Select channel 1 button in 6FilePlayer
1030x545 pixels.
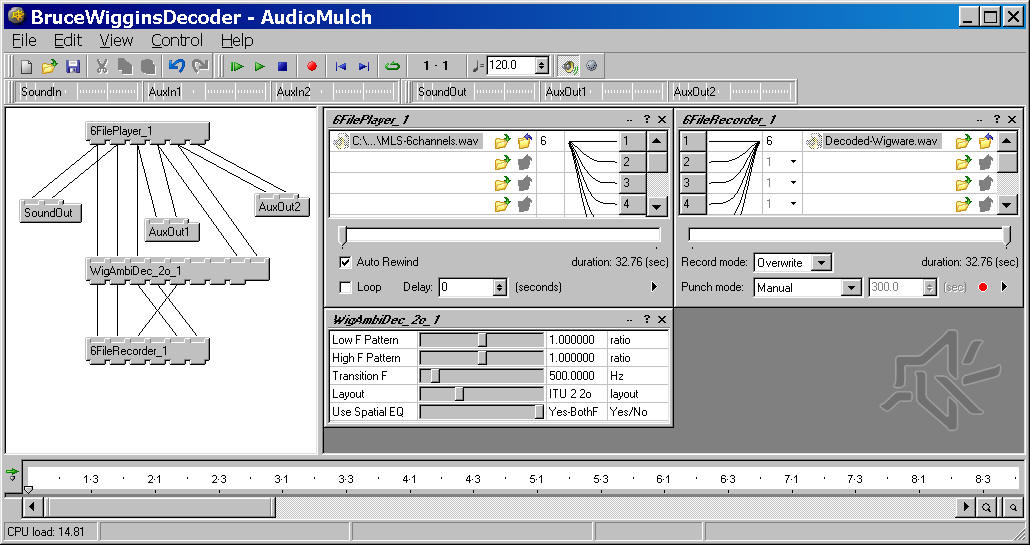pos(633,141)
